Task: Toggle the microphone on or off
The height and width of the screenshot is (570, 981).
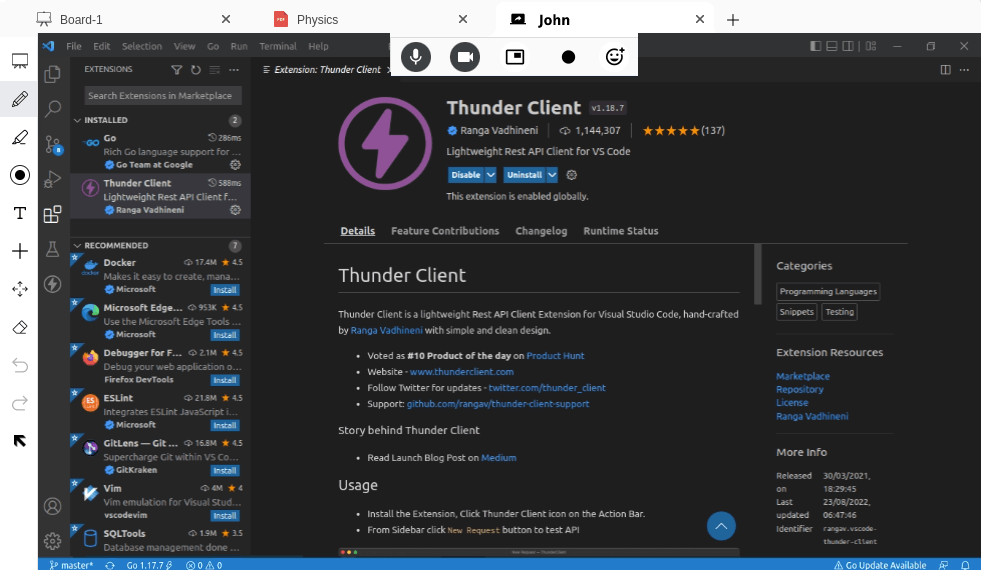Action: point(415,57)
